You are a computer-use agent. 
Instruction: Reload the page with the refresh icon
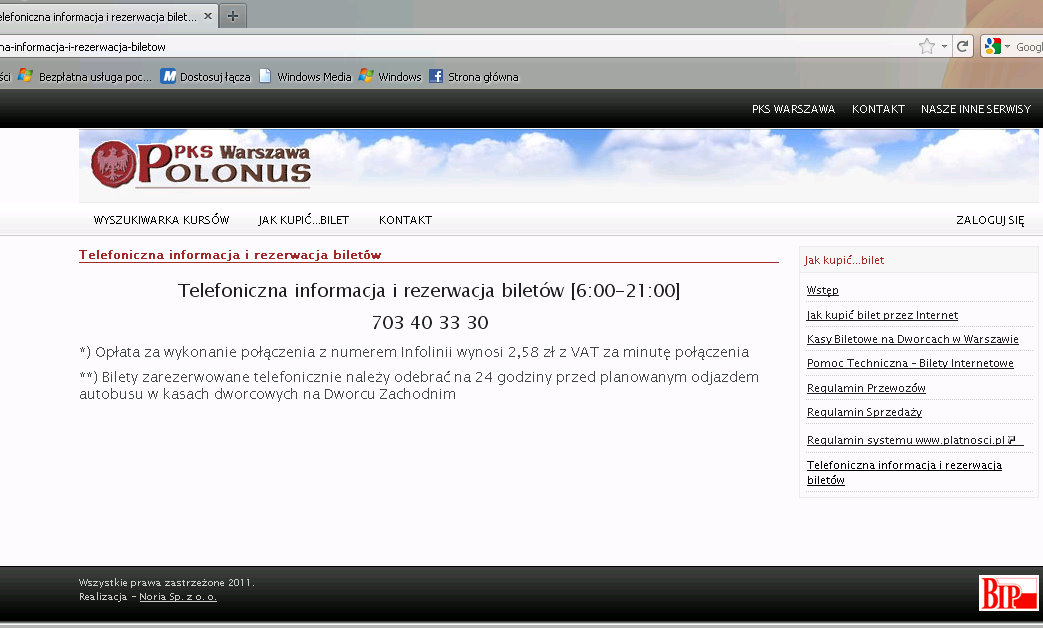pos(963,46)
